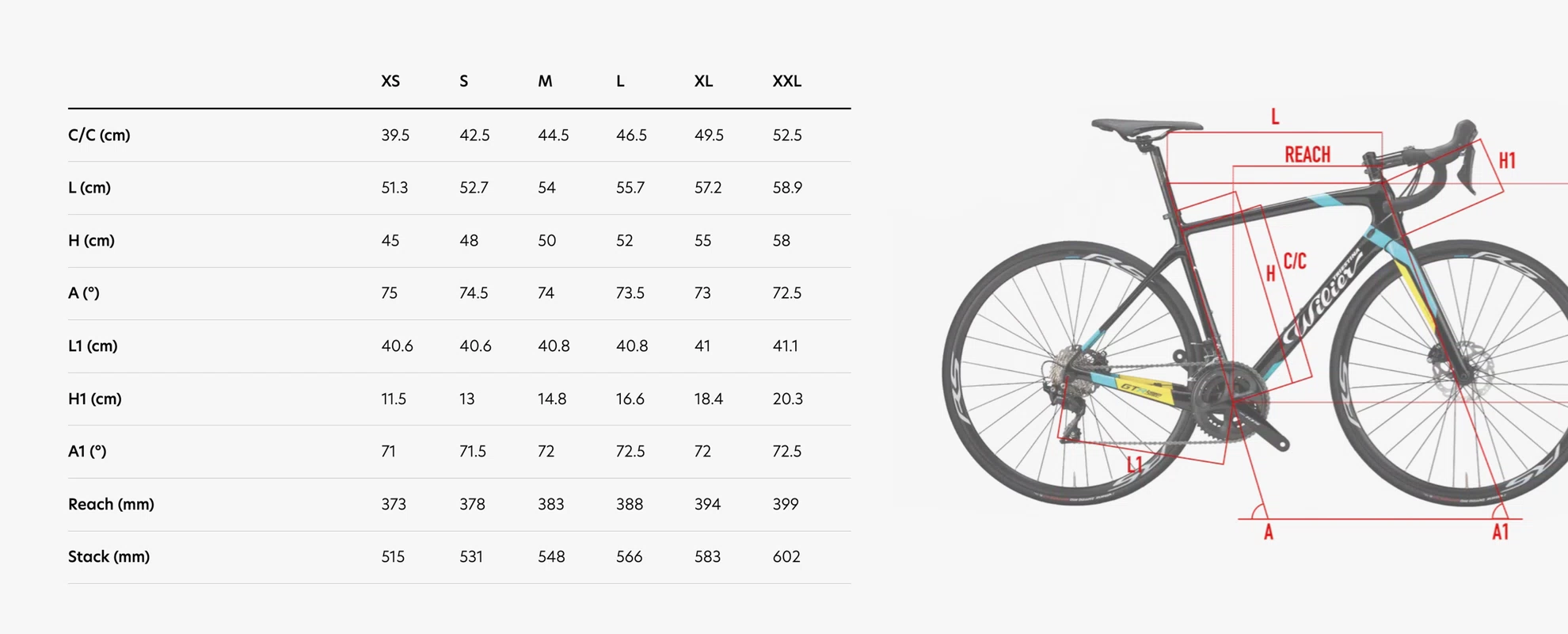
Task: Click the red REACH label on diagram
Action: (x=1307, y=155)
